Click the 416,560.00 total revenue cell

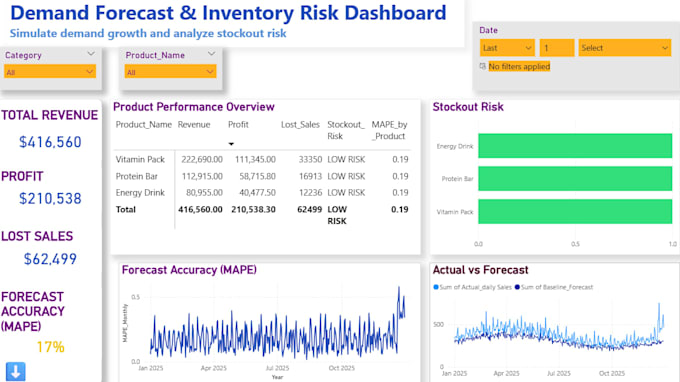[200, 209]
